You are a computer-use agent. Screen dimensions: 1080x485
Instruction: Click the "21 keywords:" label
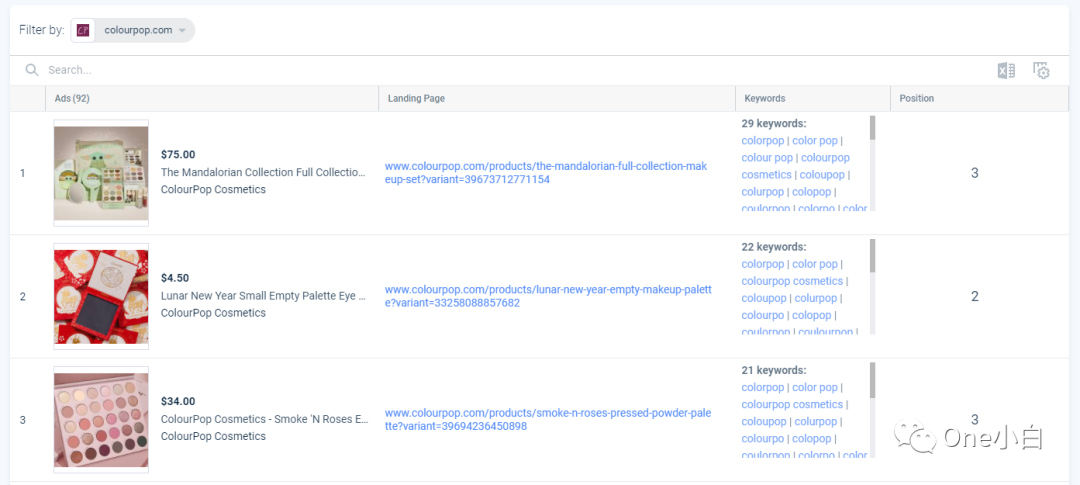[773, 370]
